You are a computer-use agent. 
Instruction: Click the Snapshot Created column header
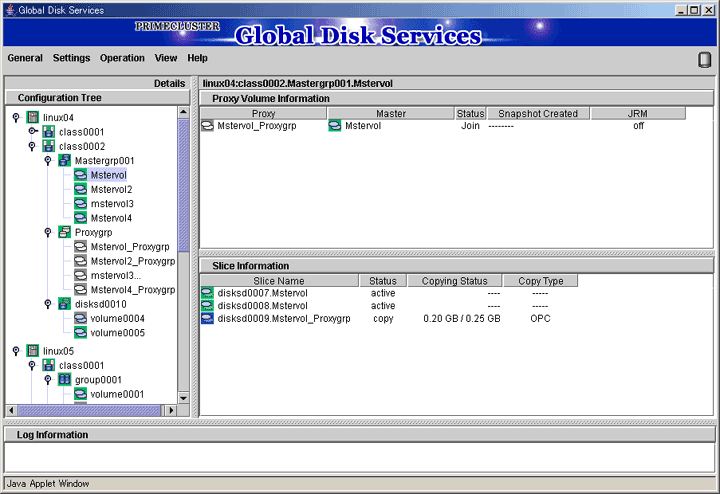pyautogui.click(x=538, y=113)
